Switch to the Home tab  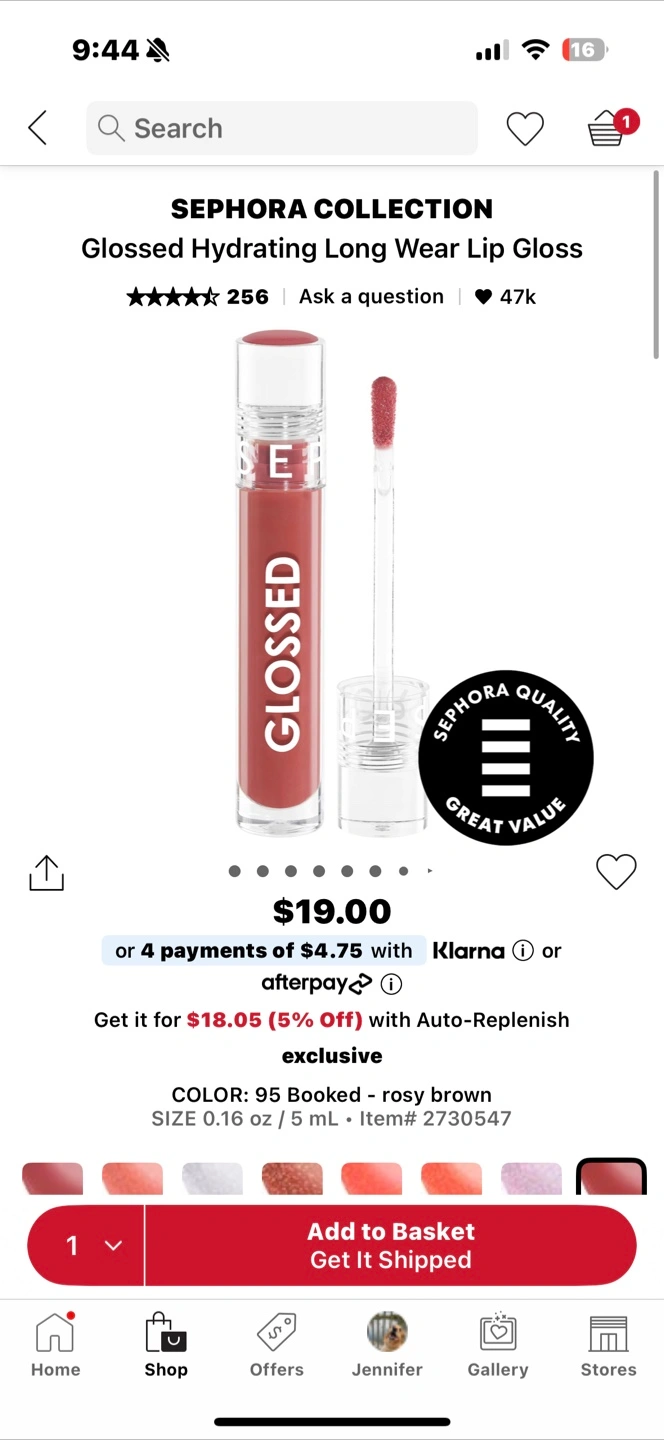coord(55,1345)
